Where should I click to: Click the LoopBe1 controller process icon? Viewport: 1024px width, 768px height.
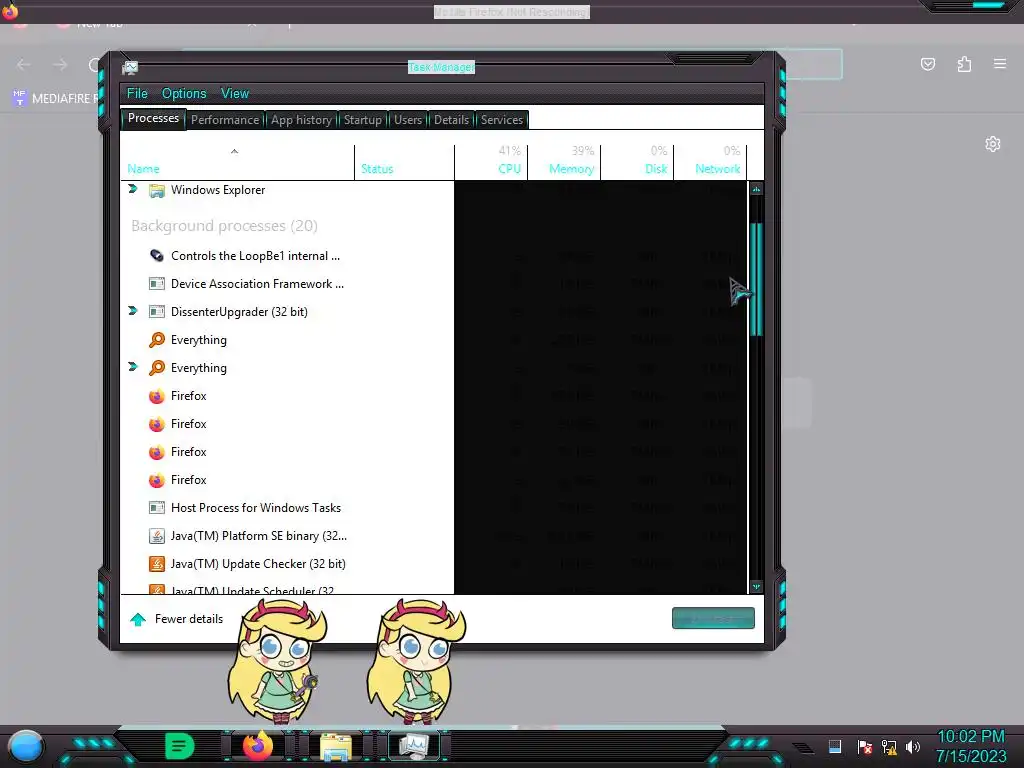click(157, 255)
